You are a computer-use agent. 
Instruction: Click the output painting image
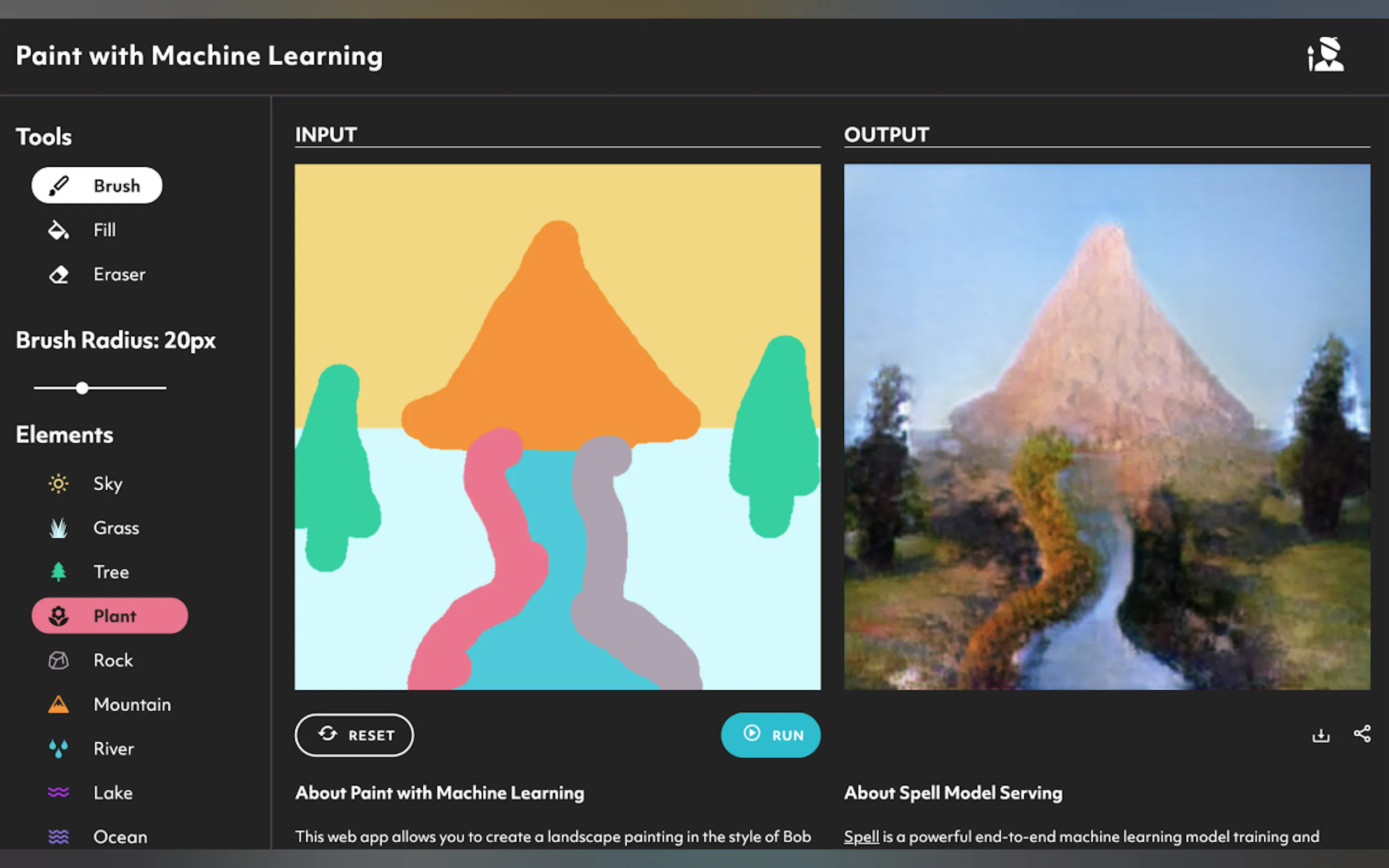(x=1106, y=427)
